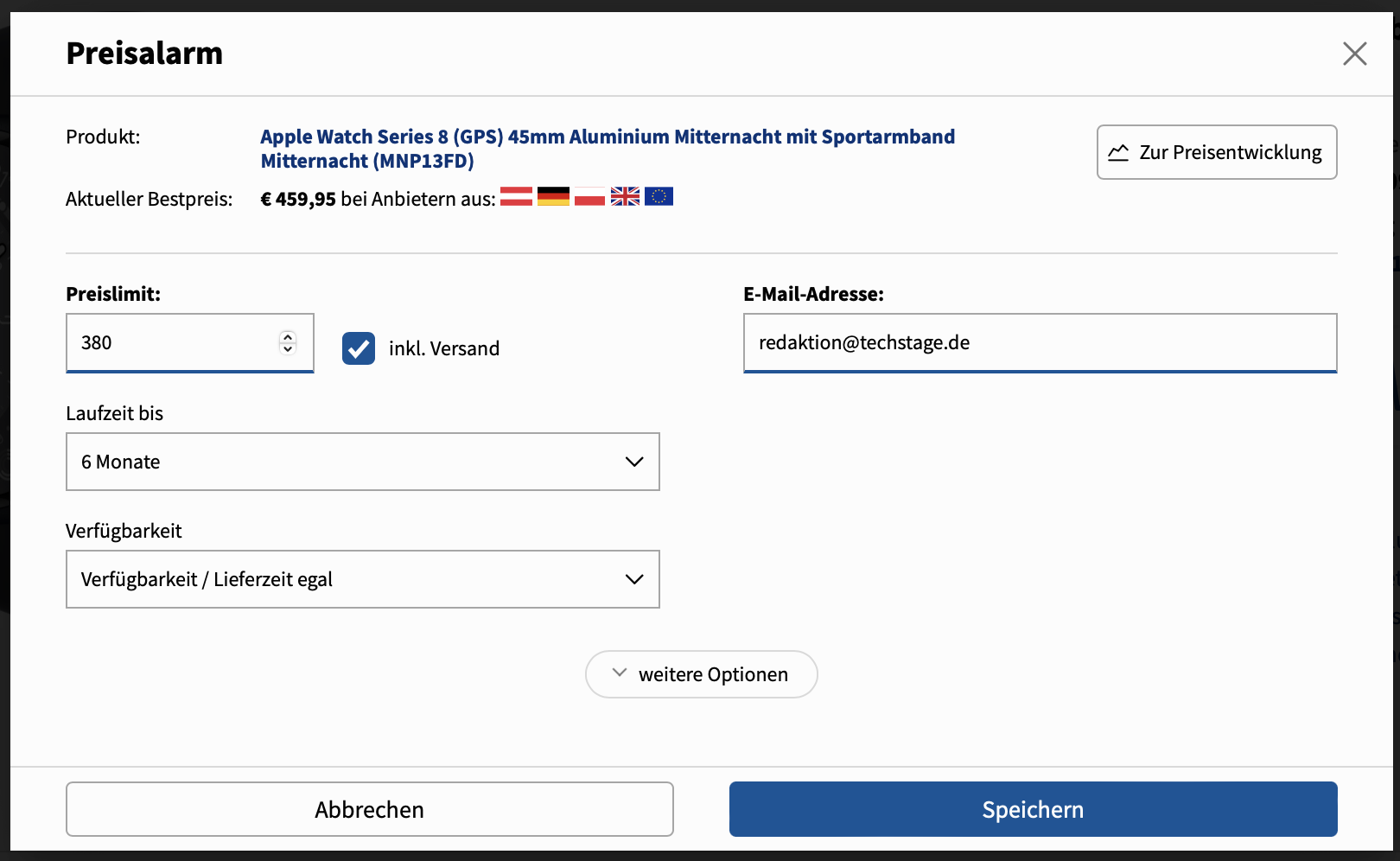Focus the Preislimit input field
The width and height of the screenshot is (1400, 861).
[x=173, y=342]
